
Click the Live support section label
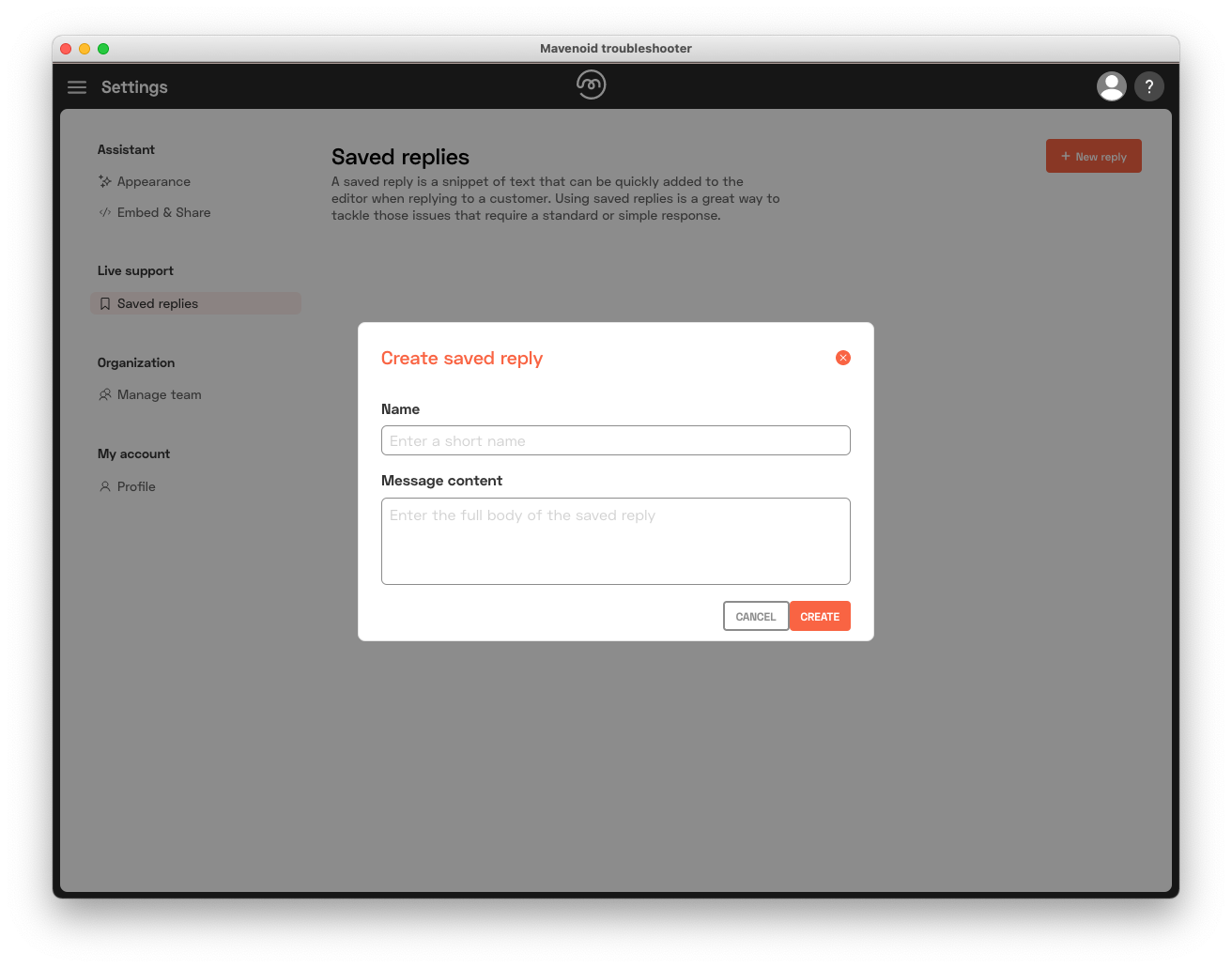[135, 270]
